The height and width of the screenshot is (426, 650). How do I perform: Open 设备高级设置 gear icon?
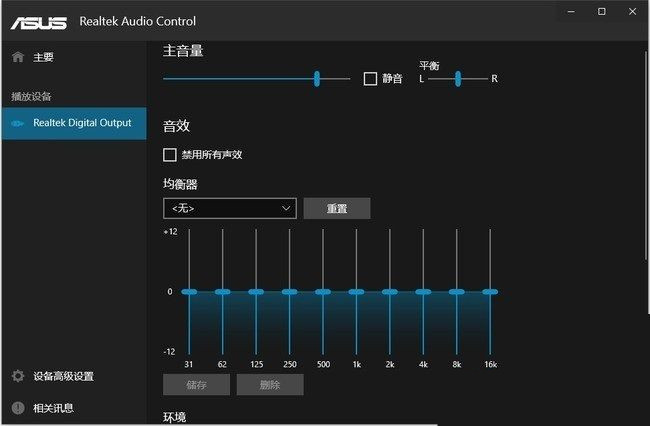pos(17,376)
